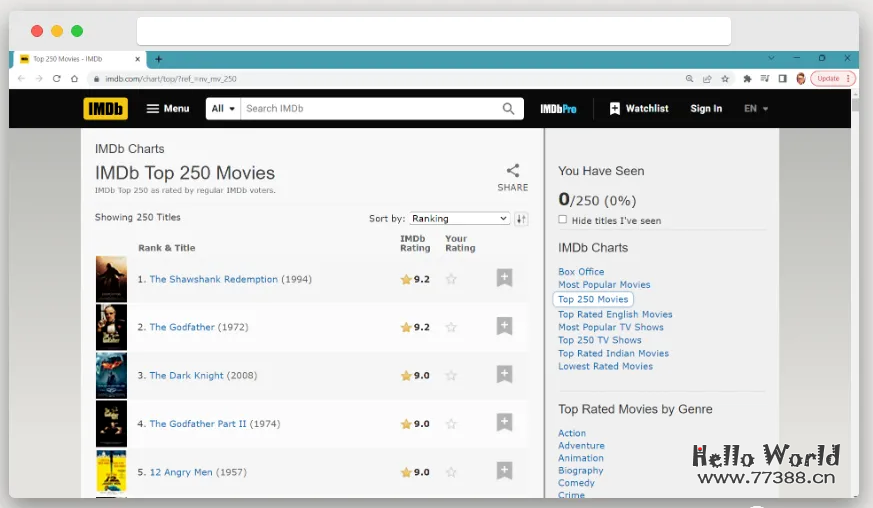Expand the All search category dropdown
The width and height of the screenshot is (873, 508).
[x=223, y=109]
